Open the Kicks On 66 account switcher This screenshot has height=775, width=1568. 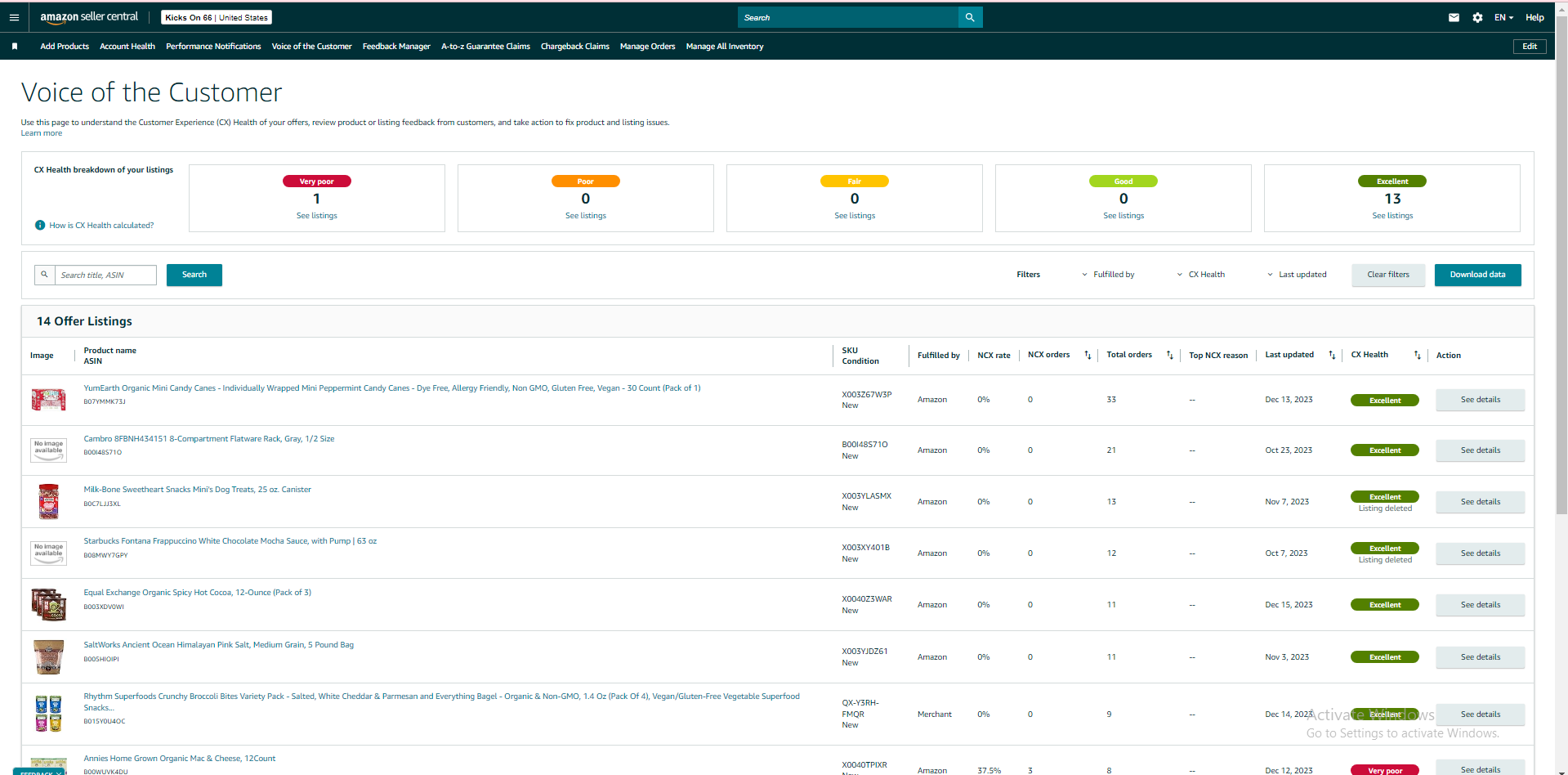click(x=217, y=17)
